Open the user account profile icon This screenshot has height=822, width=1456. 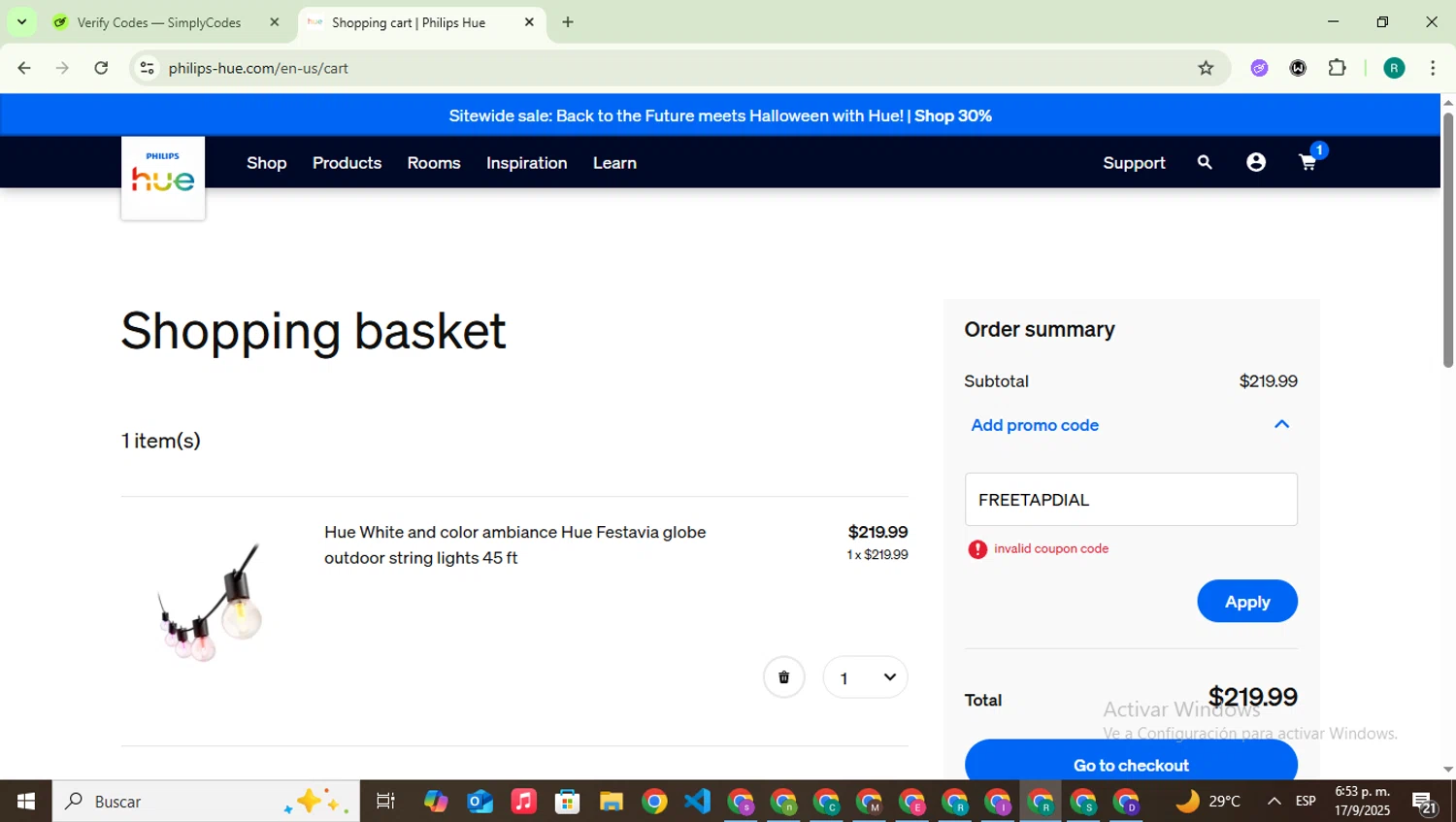pyautogui.click(x=1256, y=162)
